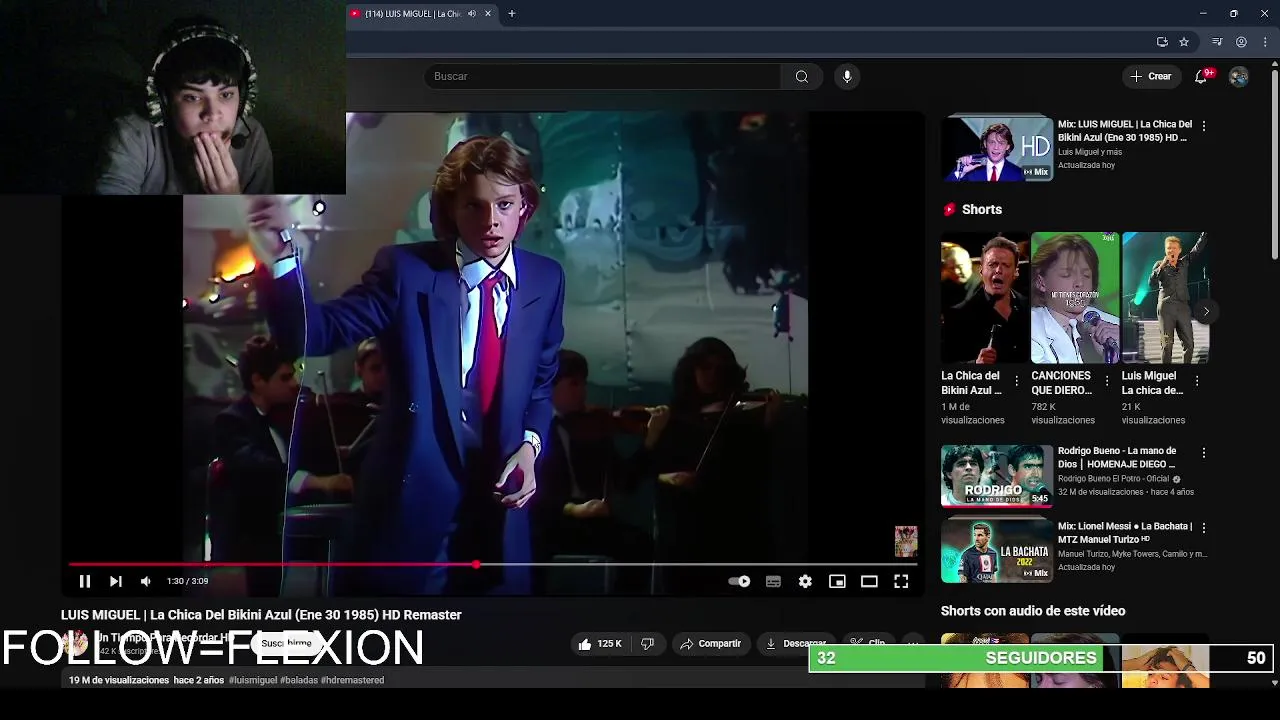Open the notifications bell
Viewport: 1280px width, 720px height.
[1202, 76]
